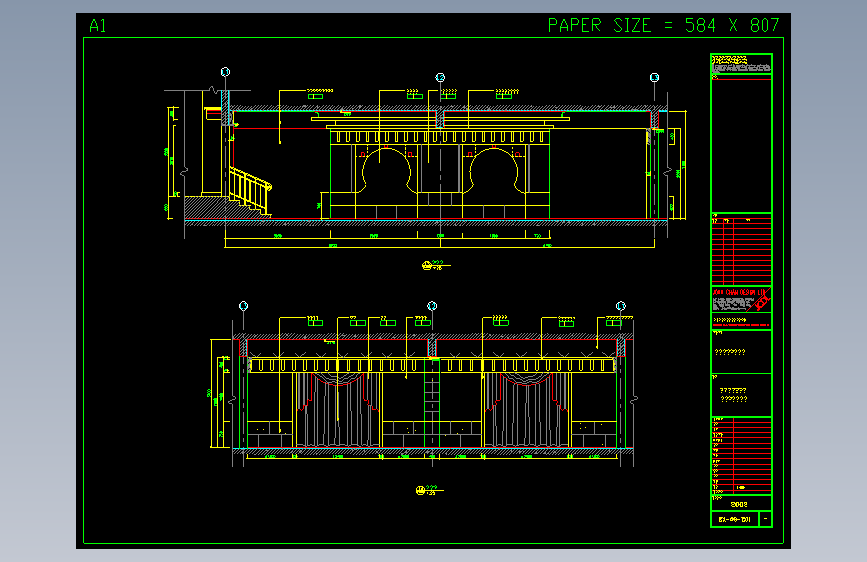Click the right curtain in the lower elevation
The width and height of the screenshot is (867, 562).
pyautogui.click(x=526, y=409)
